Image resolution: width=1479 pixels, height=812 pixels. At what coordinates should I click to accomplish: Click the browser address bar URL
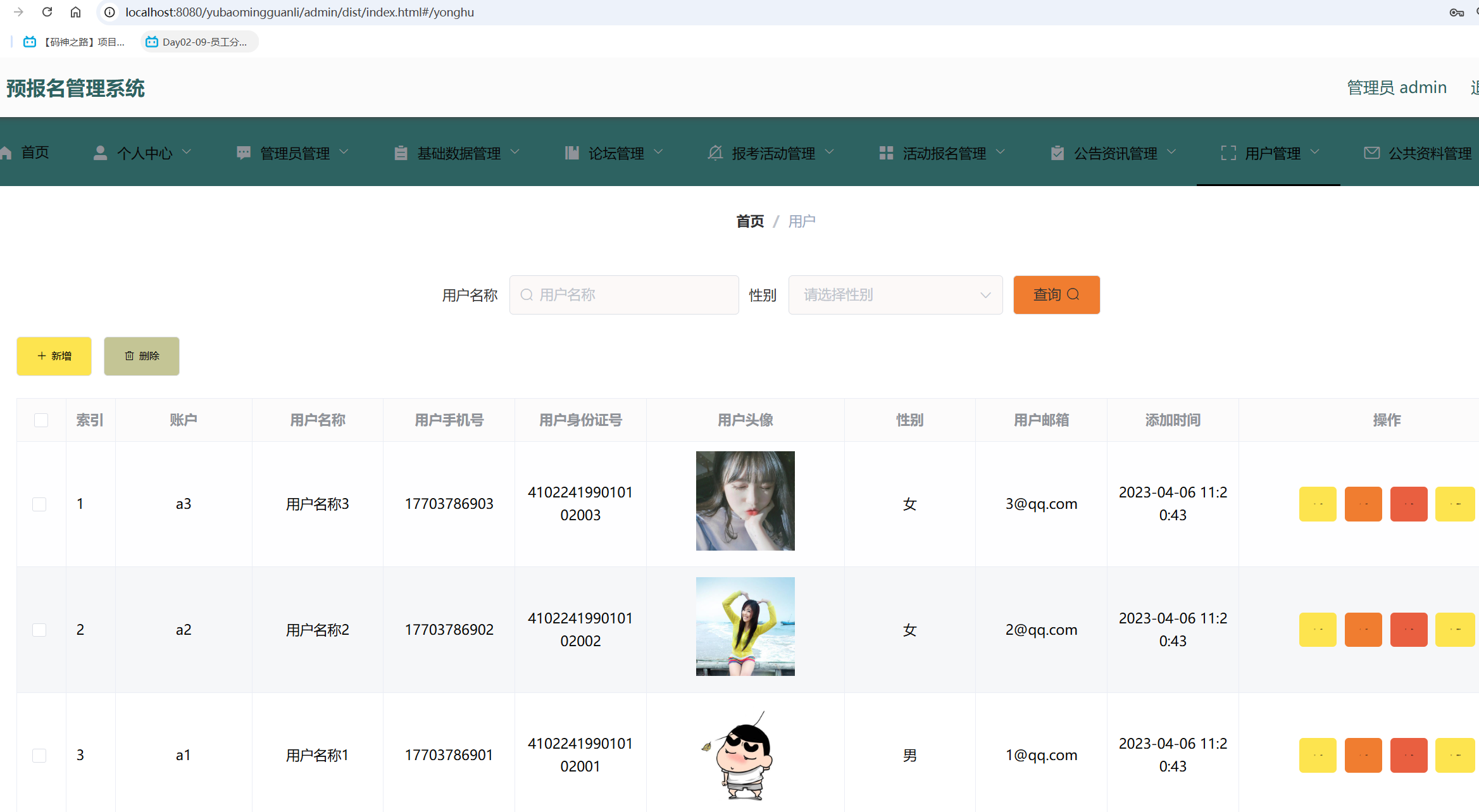(x=299, y=12)
